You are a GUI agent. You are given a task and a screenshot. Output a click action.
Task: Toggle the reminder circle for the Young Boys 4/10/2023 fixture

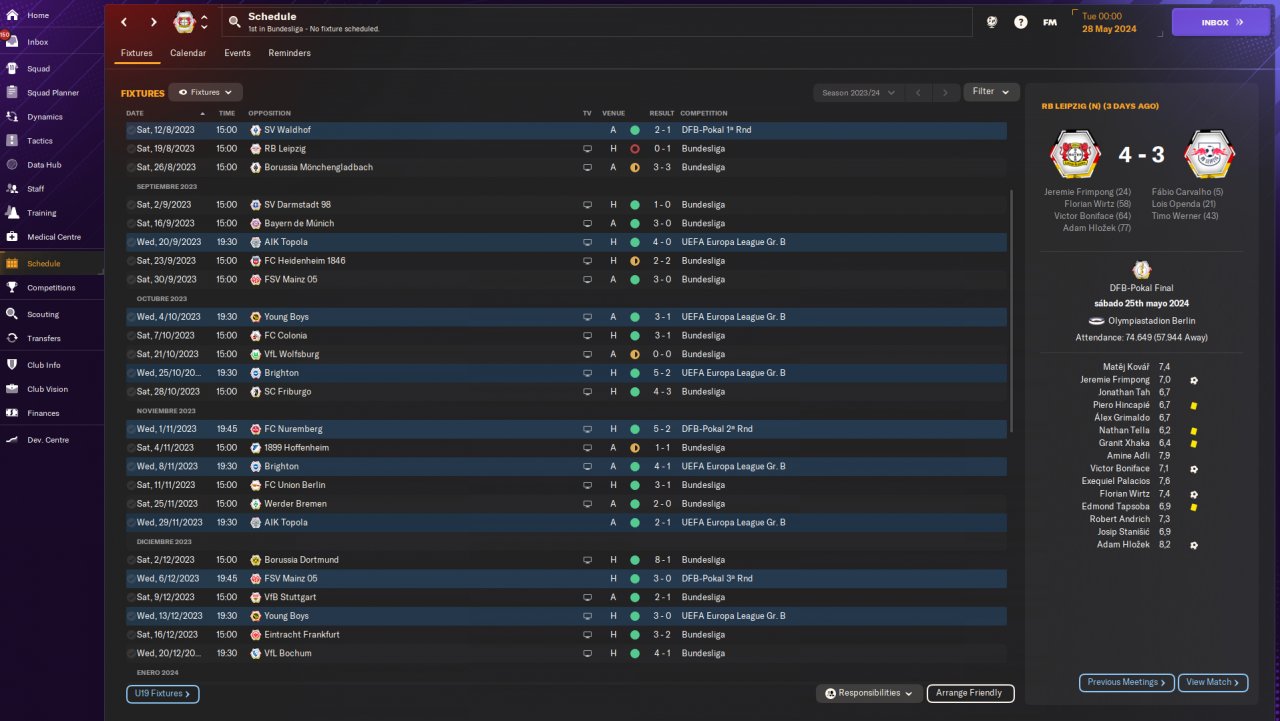(x=131, y=317)
